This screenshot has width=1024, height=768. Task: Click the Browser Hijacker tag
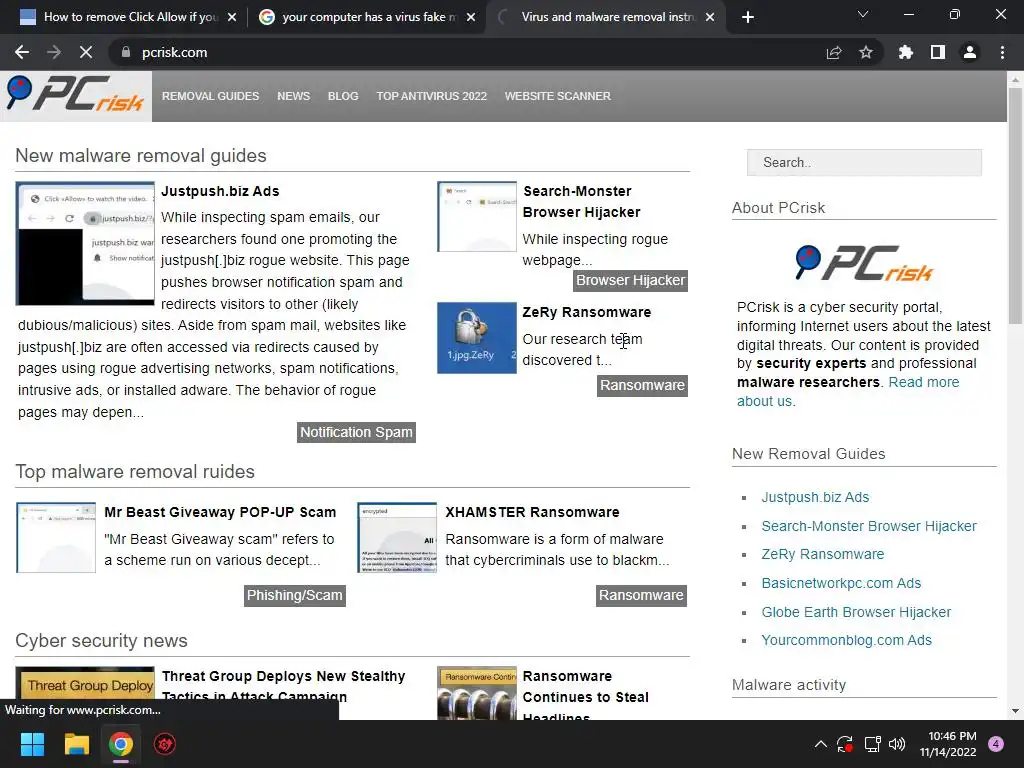pyautogui.click(x=630, y=280)
